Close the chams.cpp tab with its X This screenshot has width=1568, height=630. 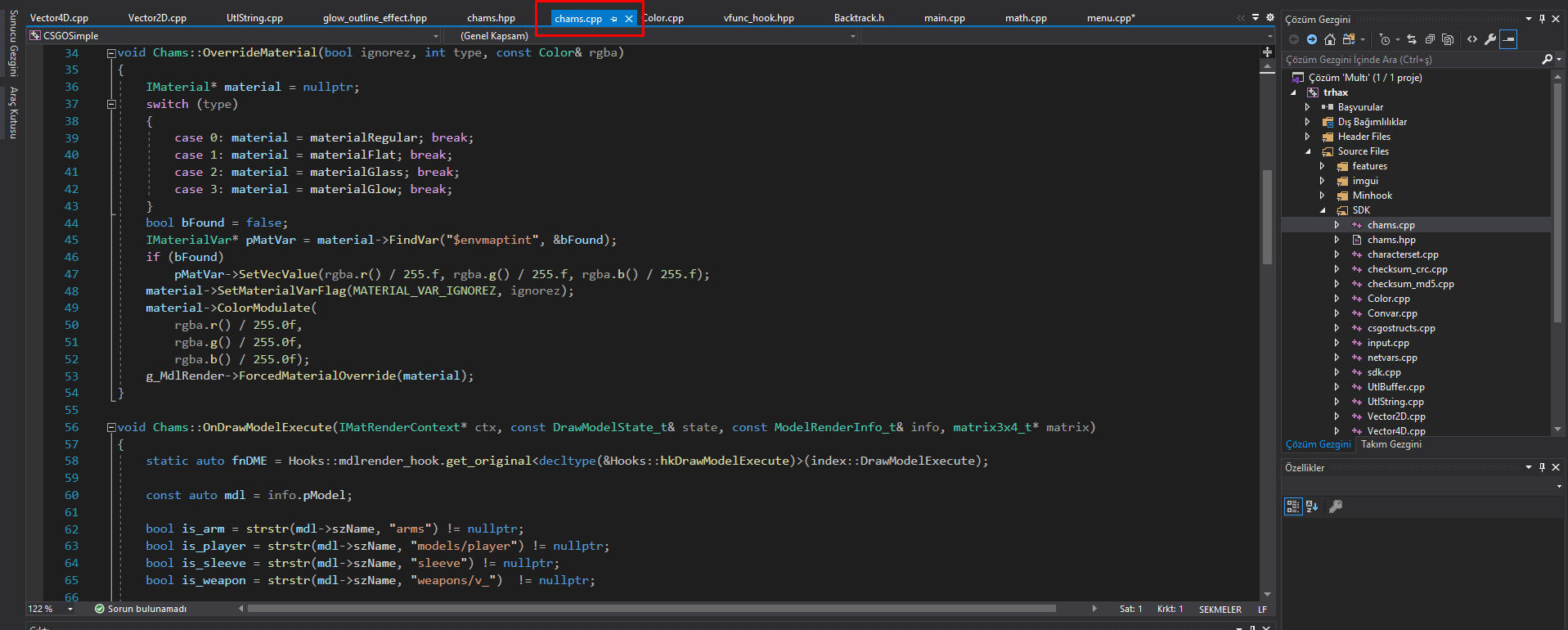[x=629, y=18]
